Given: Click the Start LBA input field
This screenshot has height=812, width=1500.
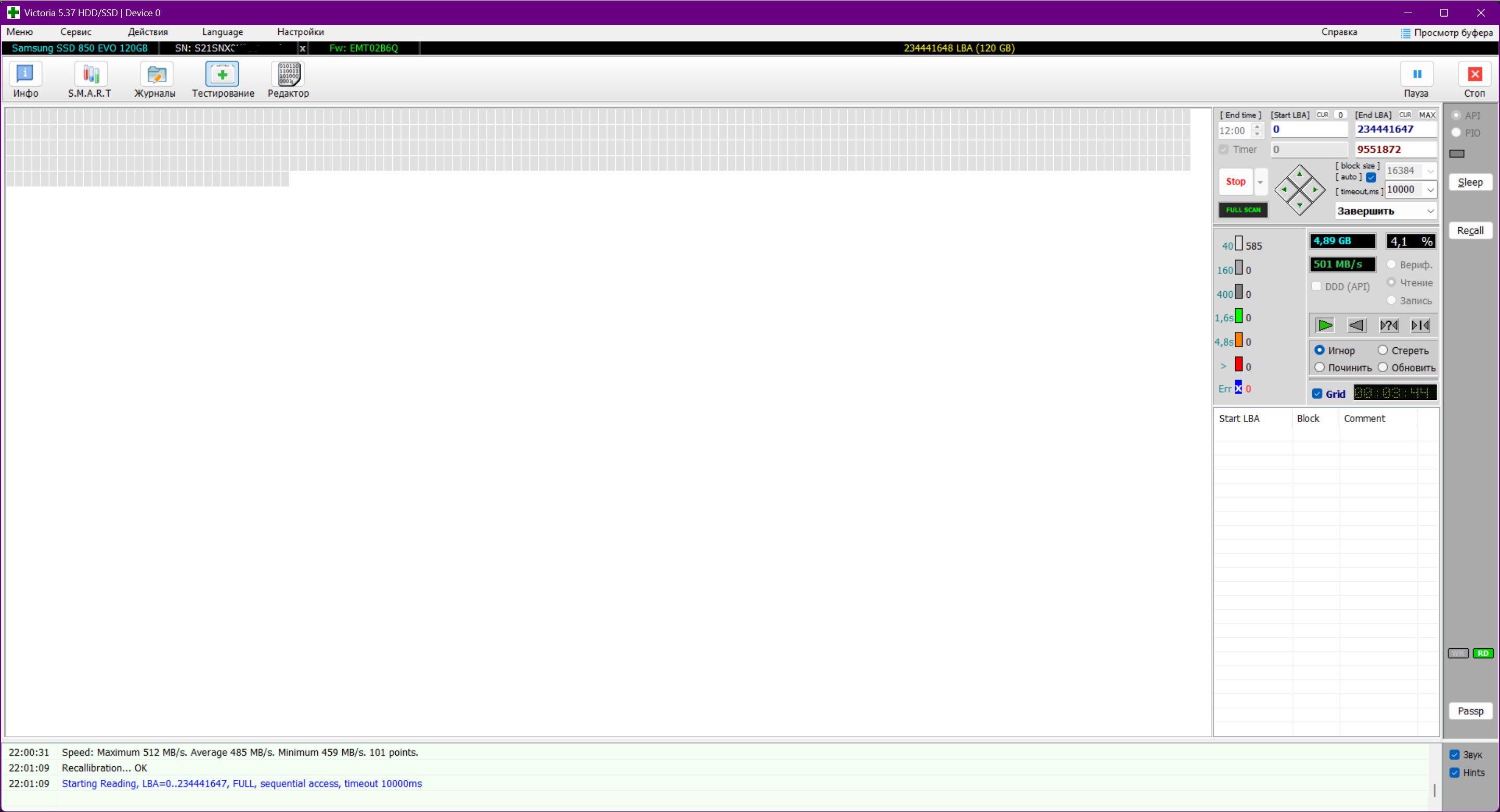Looking at the screenshot, I should coord(1309,130).
